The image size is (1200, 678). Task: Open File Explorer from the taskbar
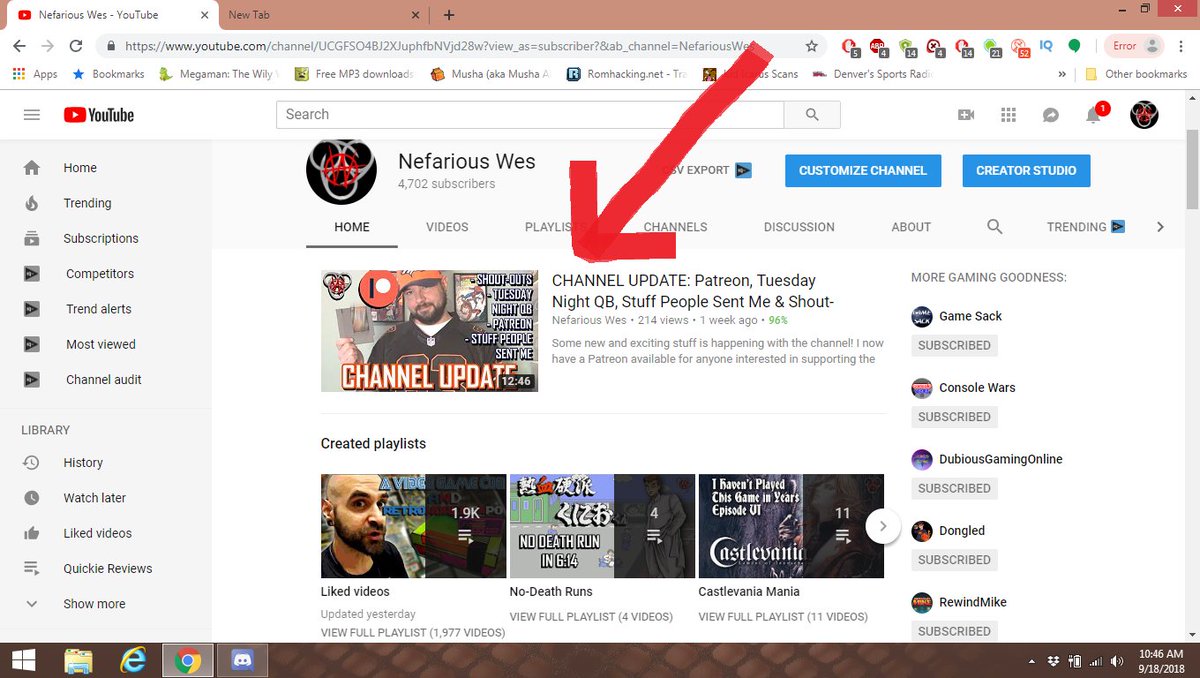point(79,660)
